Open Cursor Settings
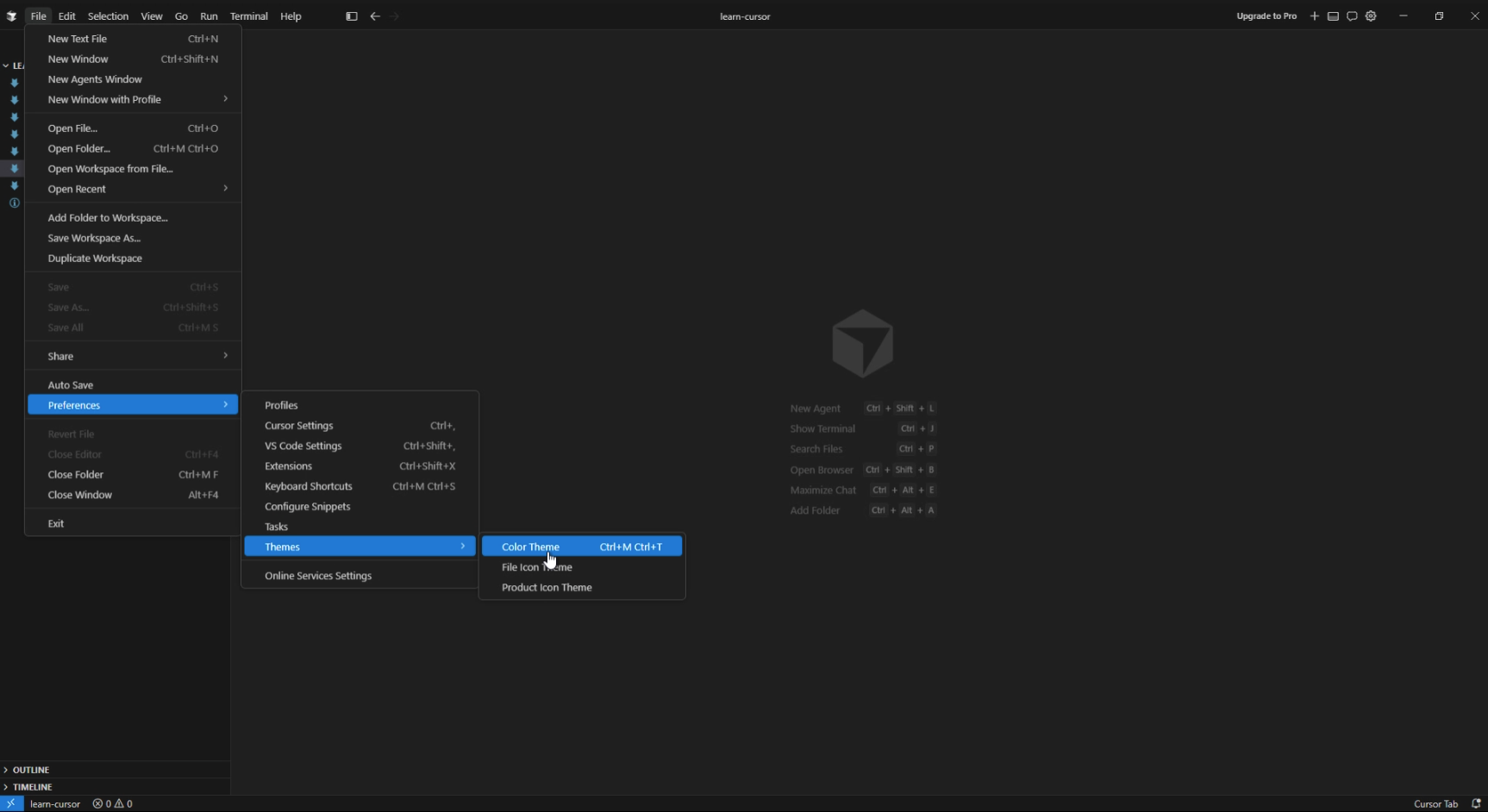The width and height of the screenshot is (1488, 812). pos(359,426)
